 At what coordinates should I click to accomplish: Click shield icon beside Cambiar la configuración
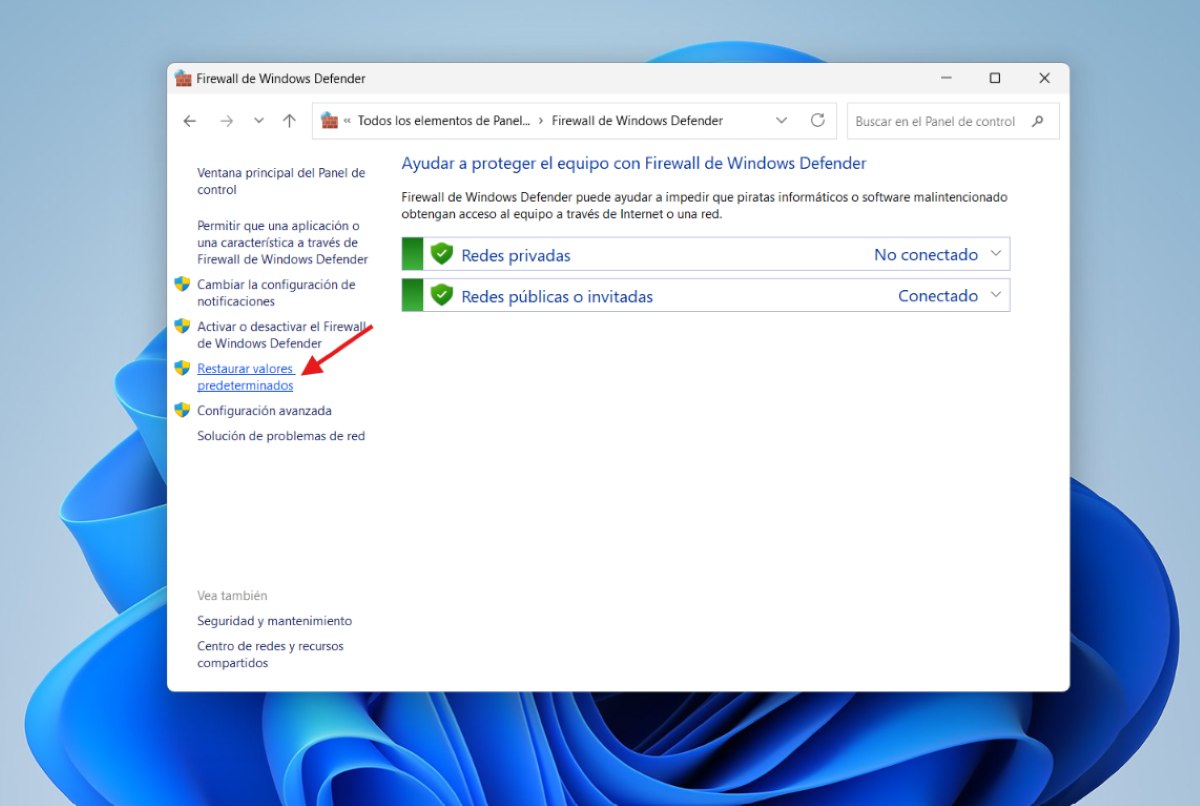tap(182, 284)
